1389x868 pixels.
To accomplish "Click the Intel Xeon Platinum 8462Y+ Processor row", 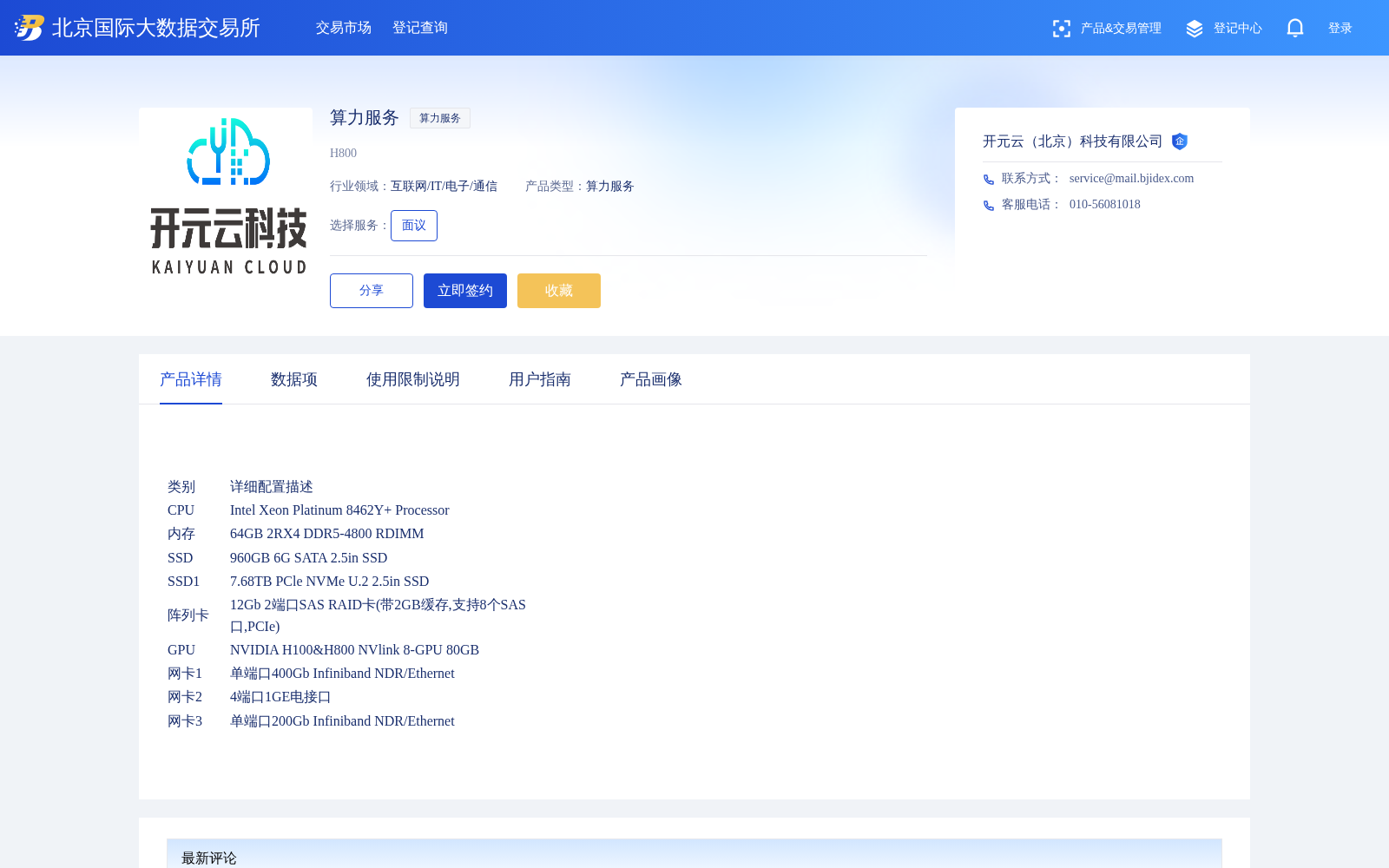I will coord(339,510).
